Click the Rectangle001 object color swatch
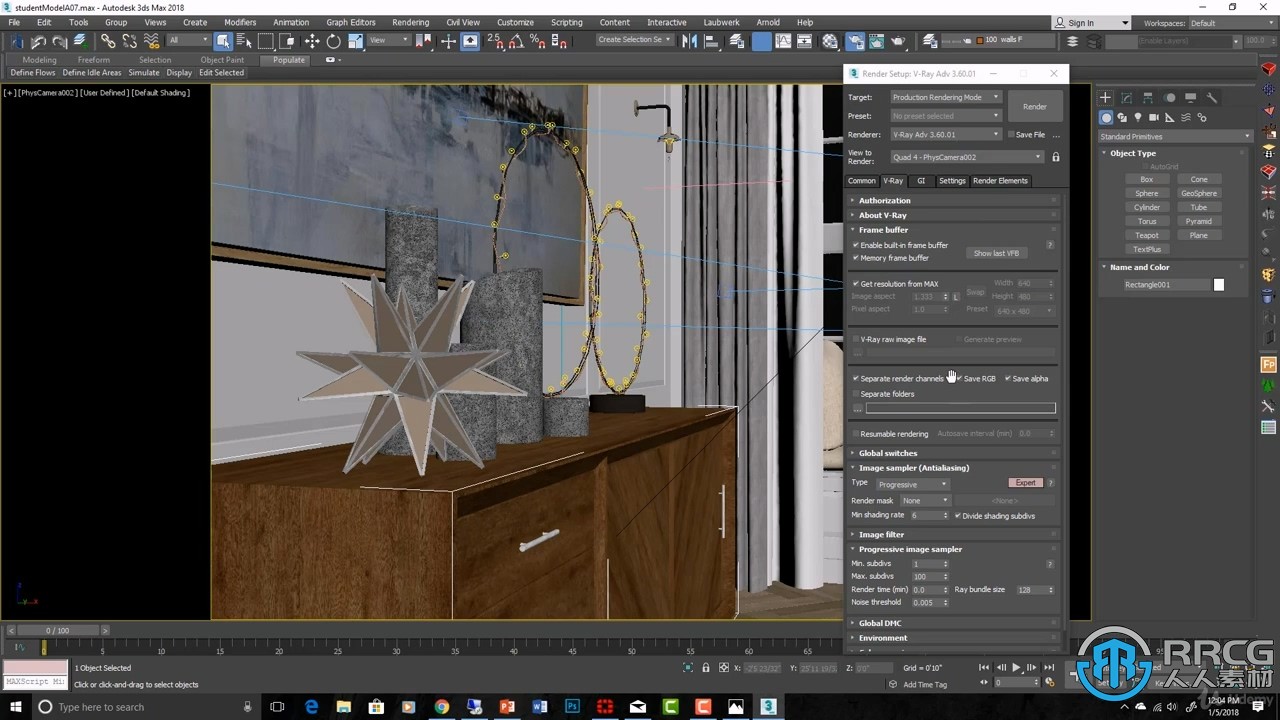The image size is (1280, 720). coord(1219,285)
